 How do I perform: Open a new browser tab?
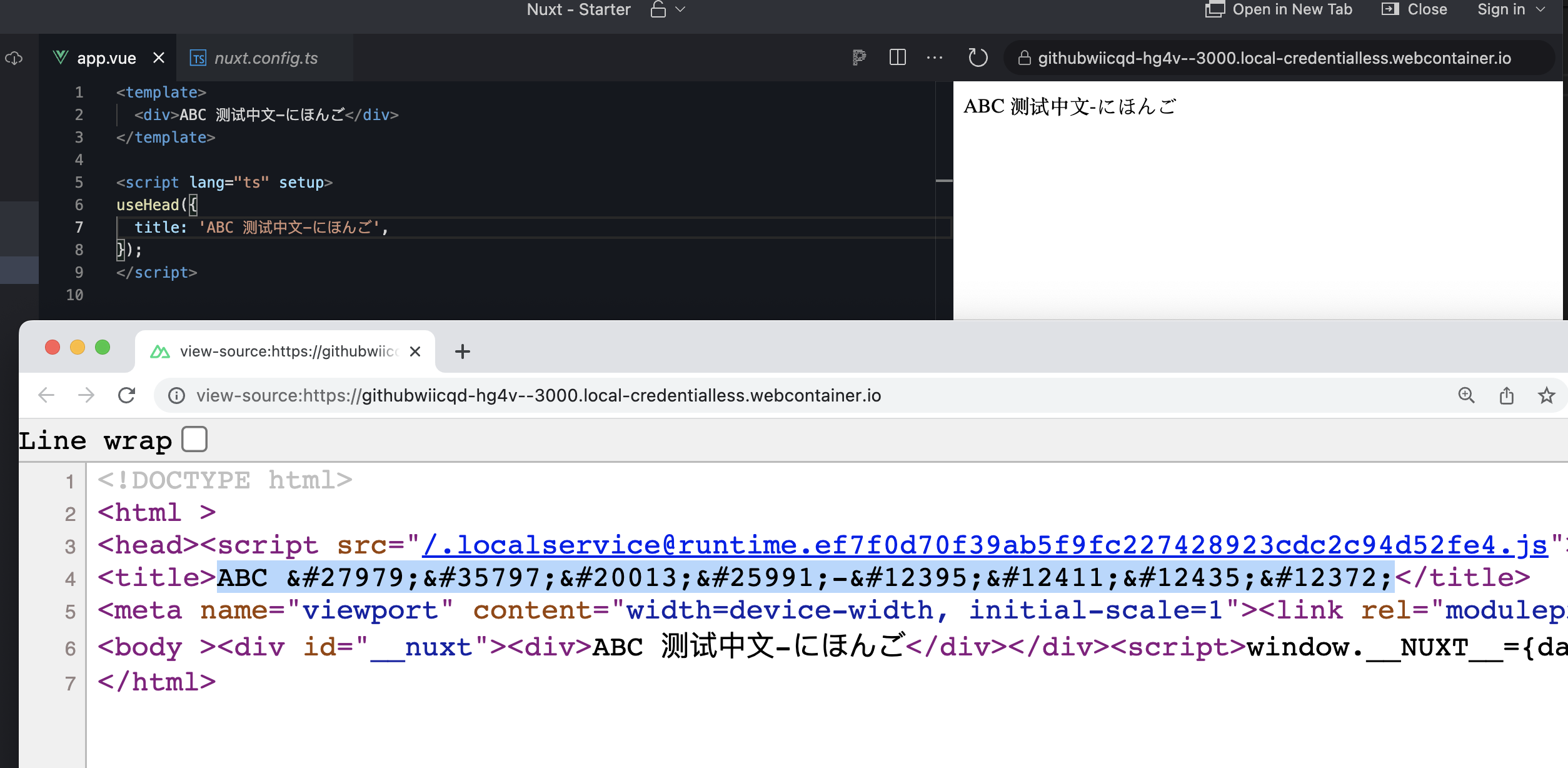pos(462,351)
